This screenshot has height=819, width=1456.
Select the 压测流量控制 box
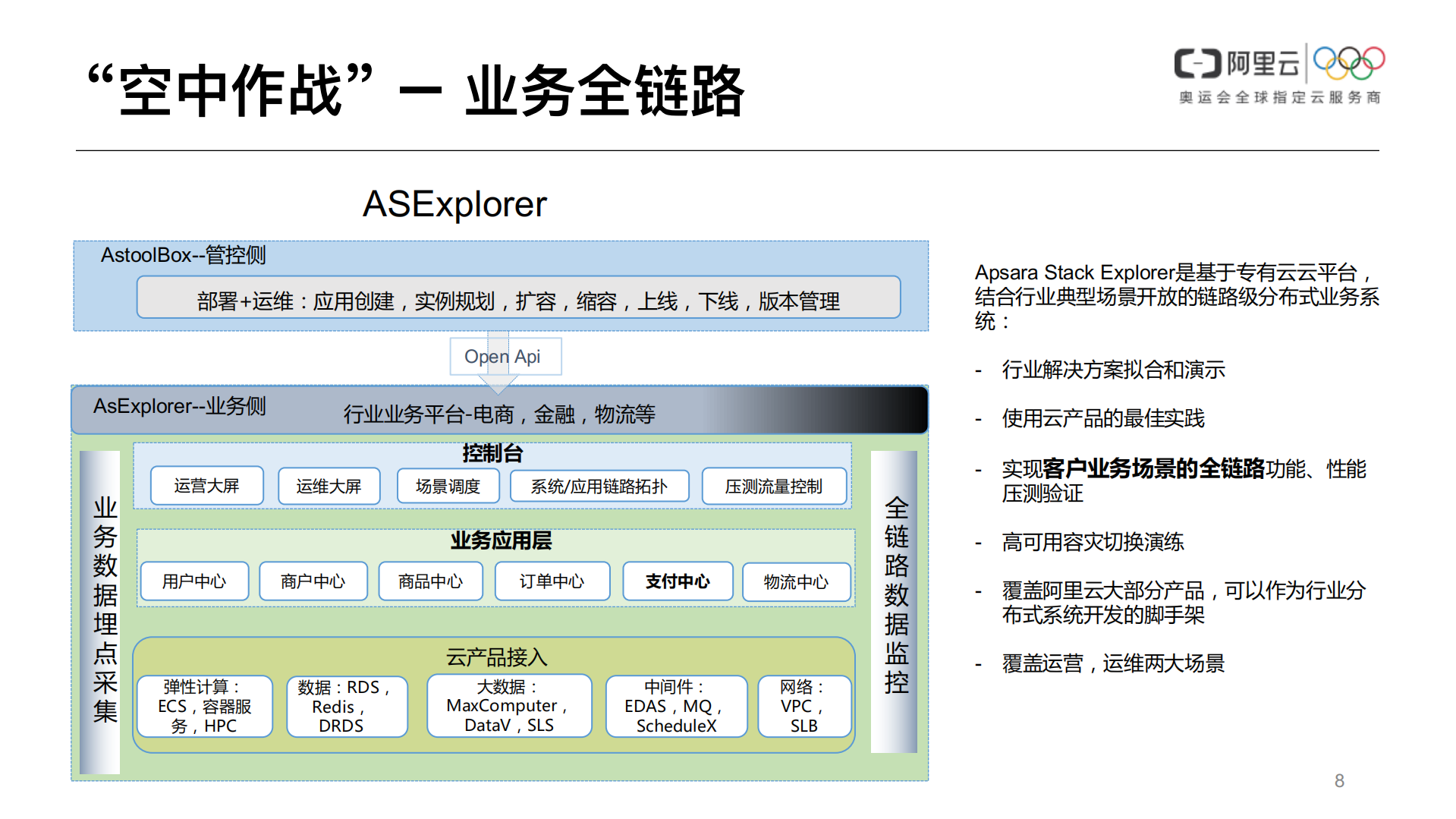(775, 487)
